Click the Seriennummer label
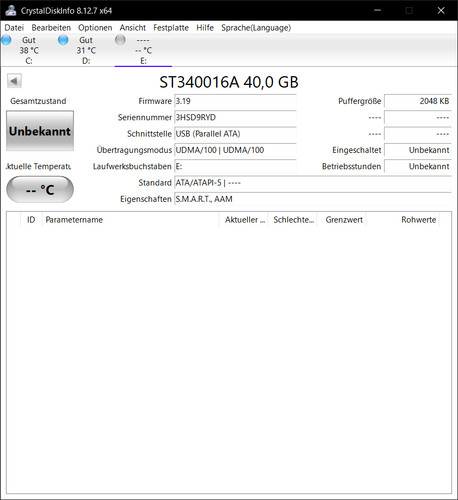The height and width of the screenshot is (500, 458). (145, 117)
